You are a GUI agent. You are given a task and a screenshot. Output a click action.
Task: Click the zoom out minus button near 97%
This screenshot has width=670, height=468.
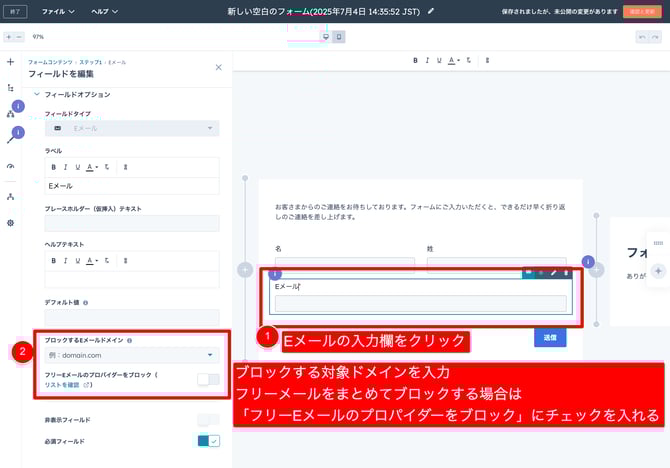click(x=18, y=37)
